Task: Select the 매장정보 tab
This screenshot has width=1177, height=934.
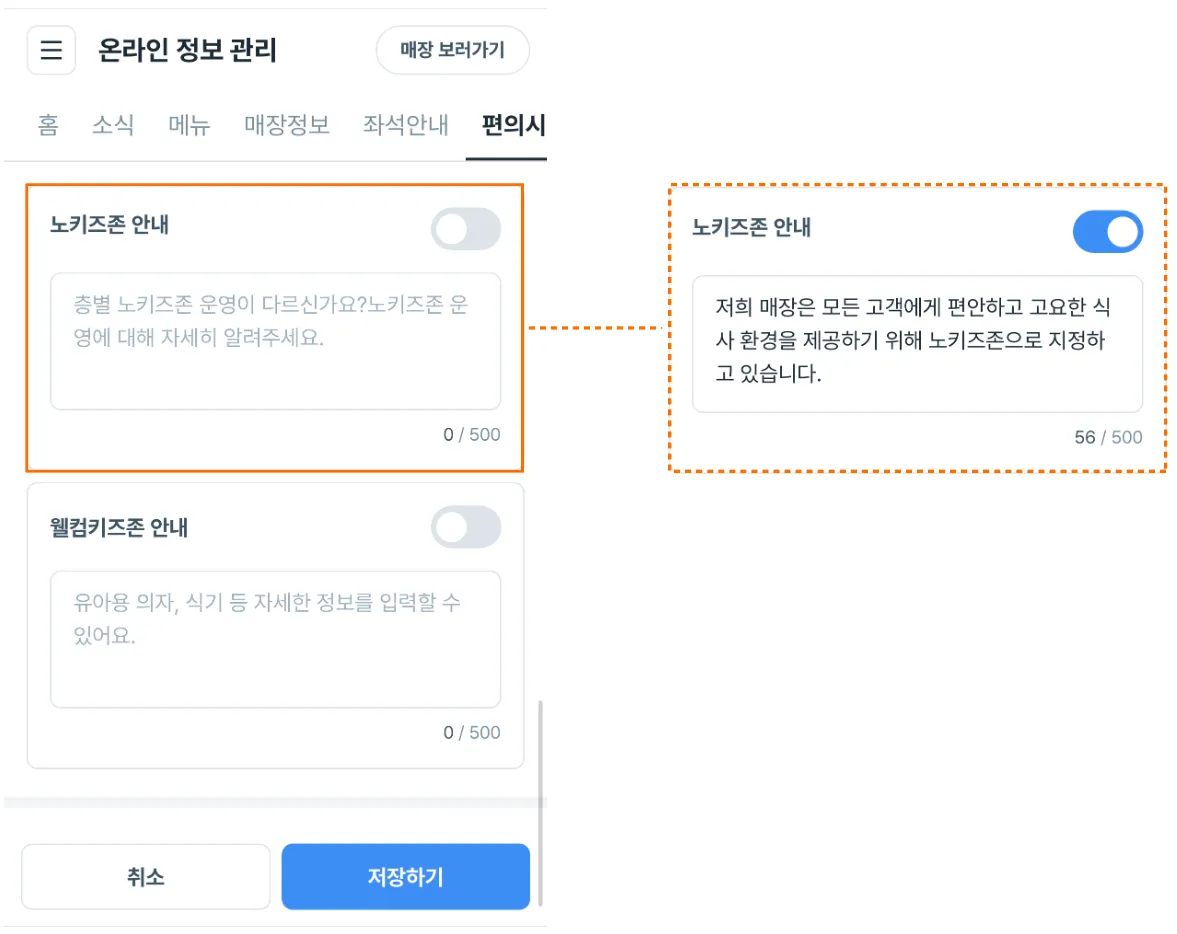Action: click(x=287, y=125)
